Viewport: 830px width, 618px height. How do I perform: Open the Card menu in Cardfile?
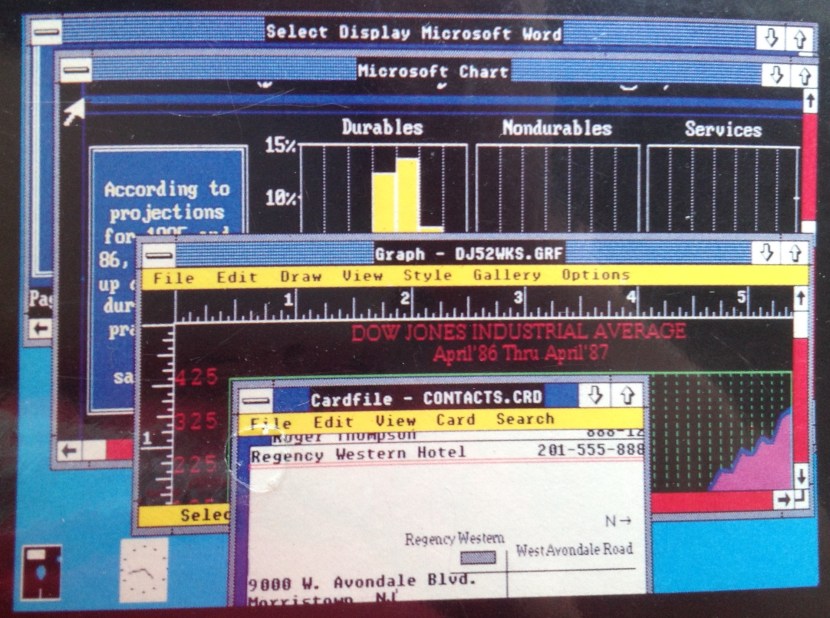pyautogui.click(x=452, y=419)
